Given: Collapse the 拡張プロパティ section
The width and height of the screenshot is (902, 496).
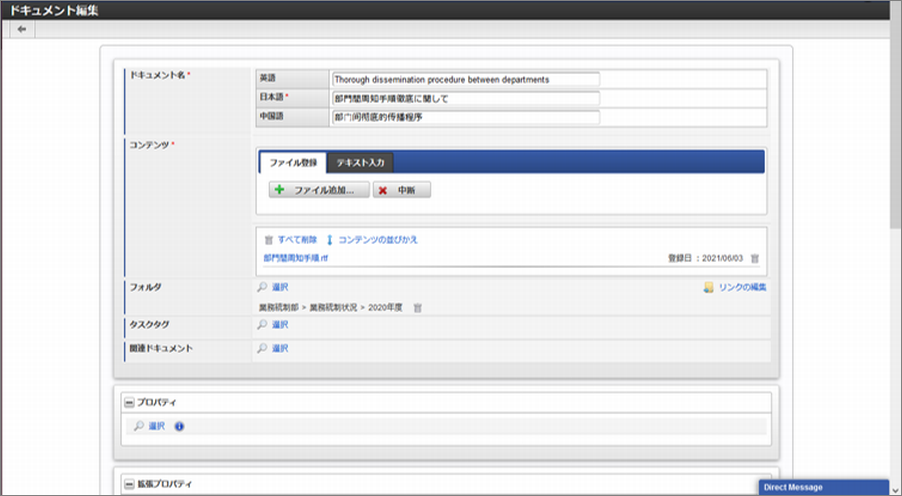Looking at the screenshot, I should (129, 484).
